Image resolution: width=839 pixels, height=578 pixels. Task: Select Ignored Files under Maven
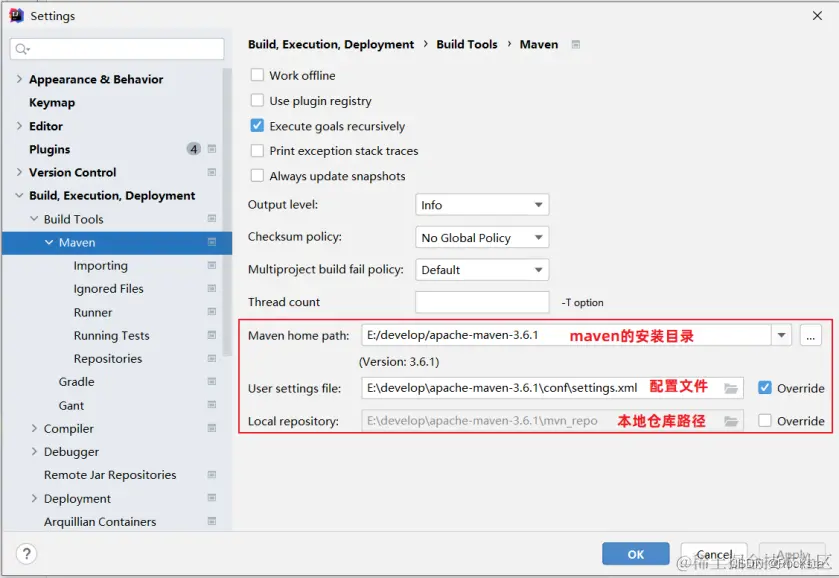click(x=109, y=288)
